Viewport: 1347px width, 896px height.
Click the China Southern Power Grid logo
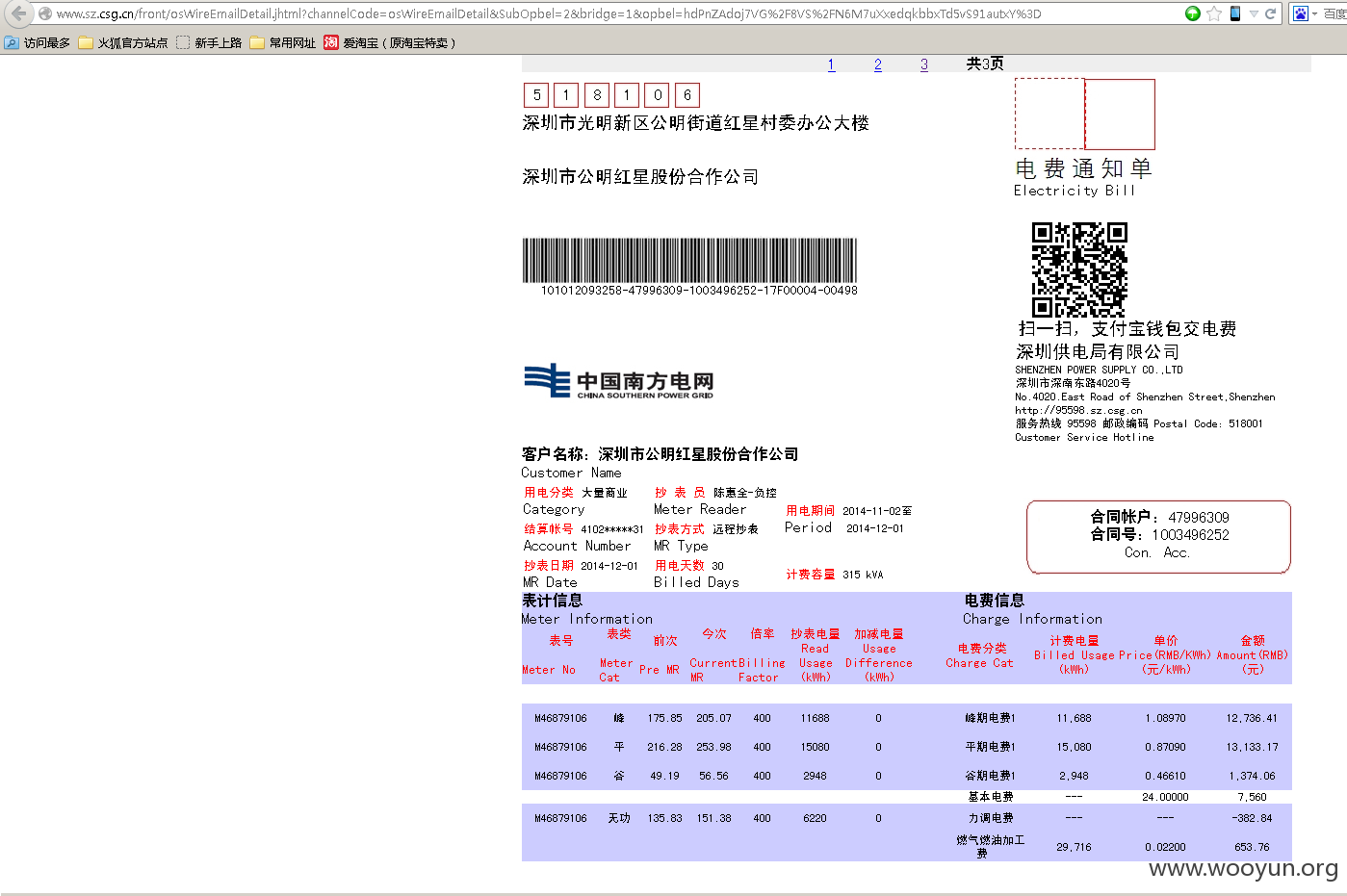[x=619, y=381]
